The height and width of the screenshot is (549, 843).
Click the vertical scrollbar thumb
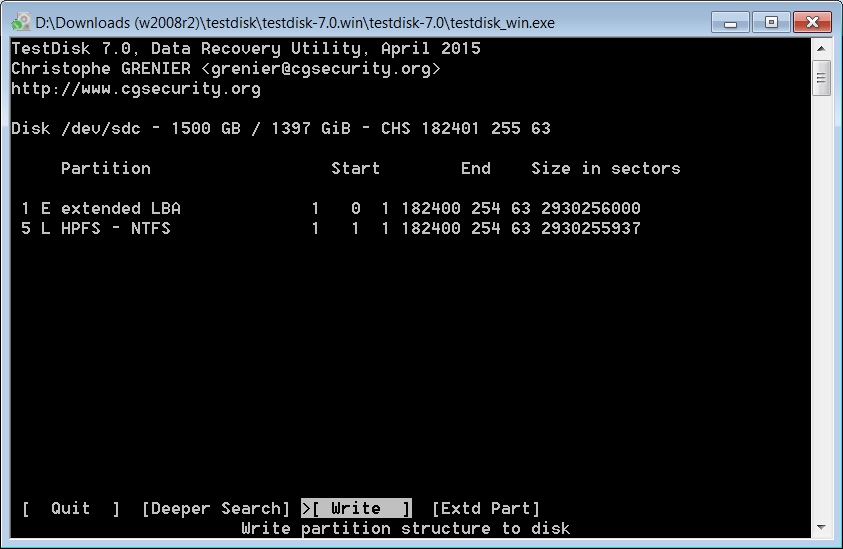pyautogui.click(x=821, y=78)
